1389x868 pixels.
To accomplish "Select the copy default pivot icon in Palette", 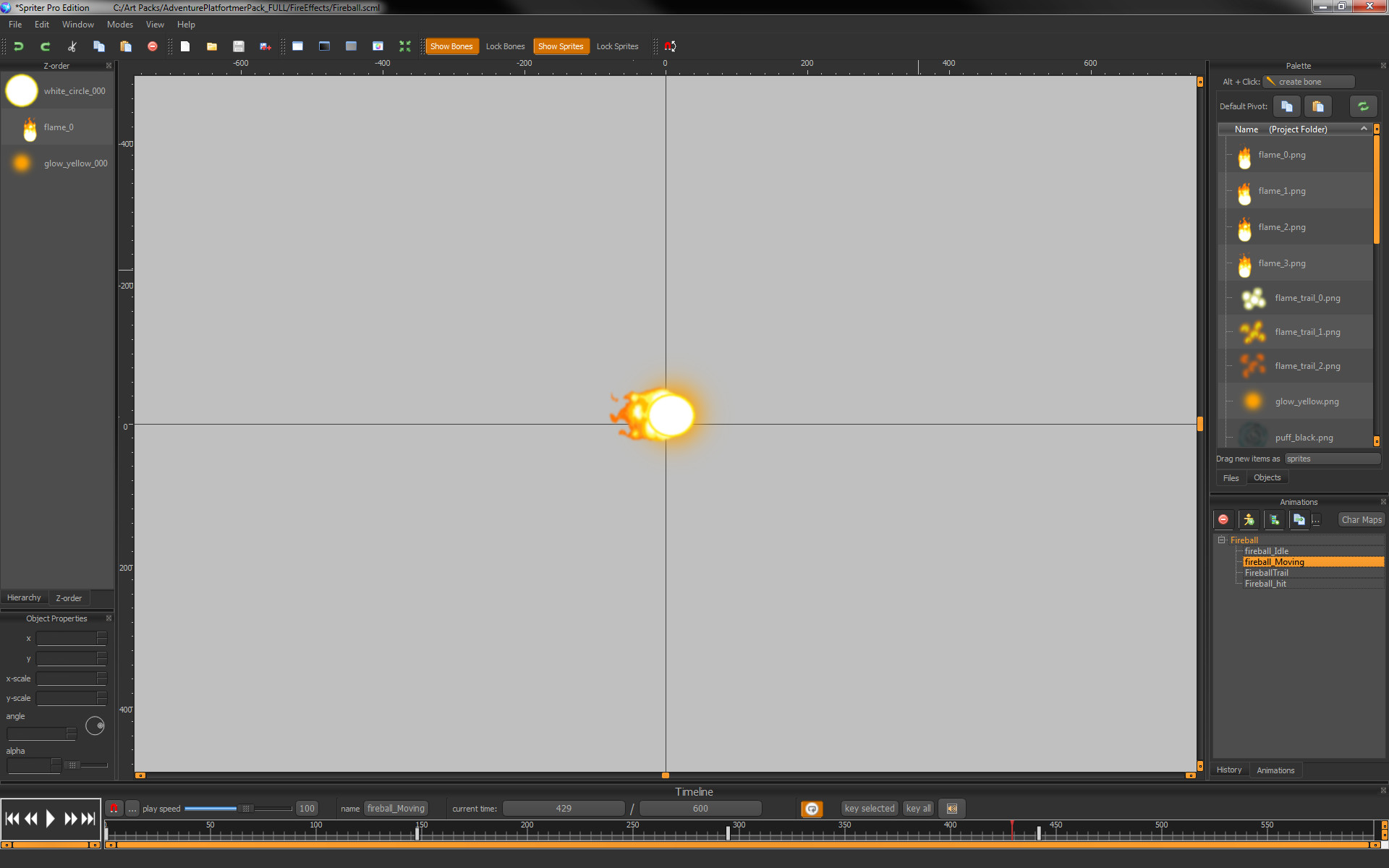I will pos(1286,106).
